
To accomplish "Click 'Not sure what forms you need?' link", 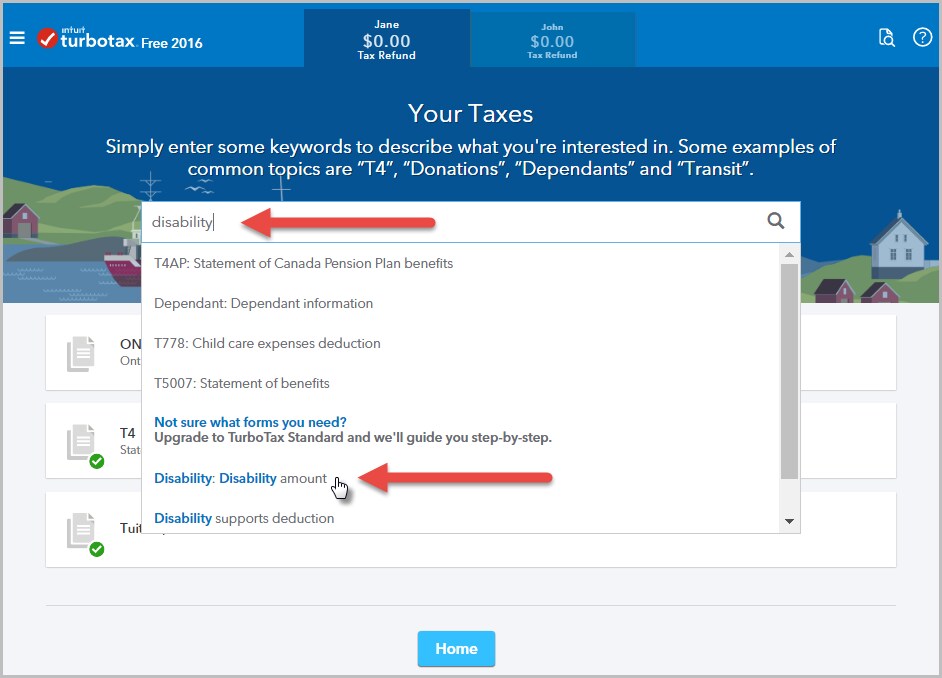I will (250, 422).
